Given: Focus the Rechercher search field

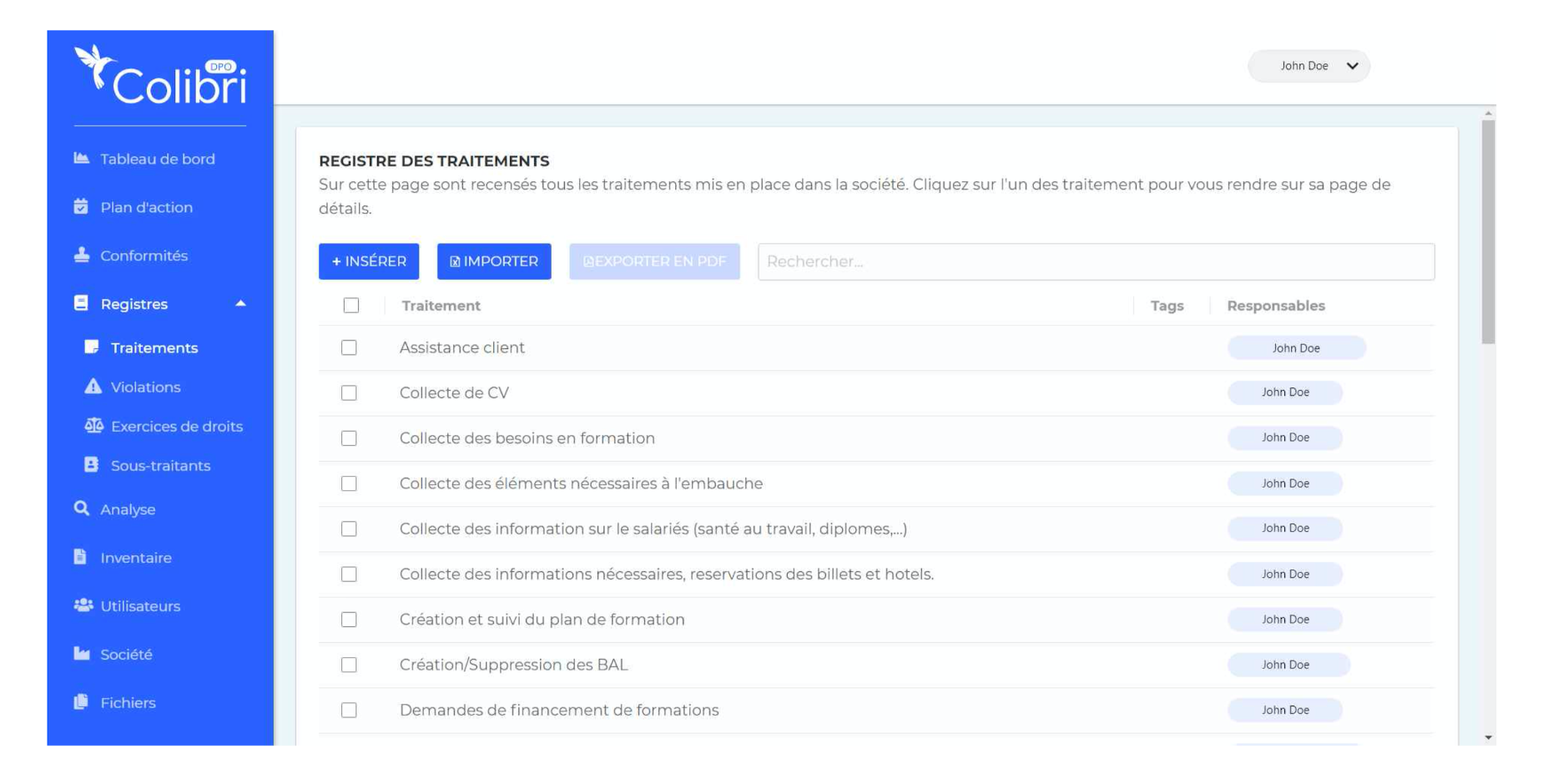Looking at the screenshot, I should click(x=1096, y=261).
